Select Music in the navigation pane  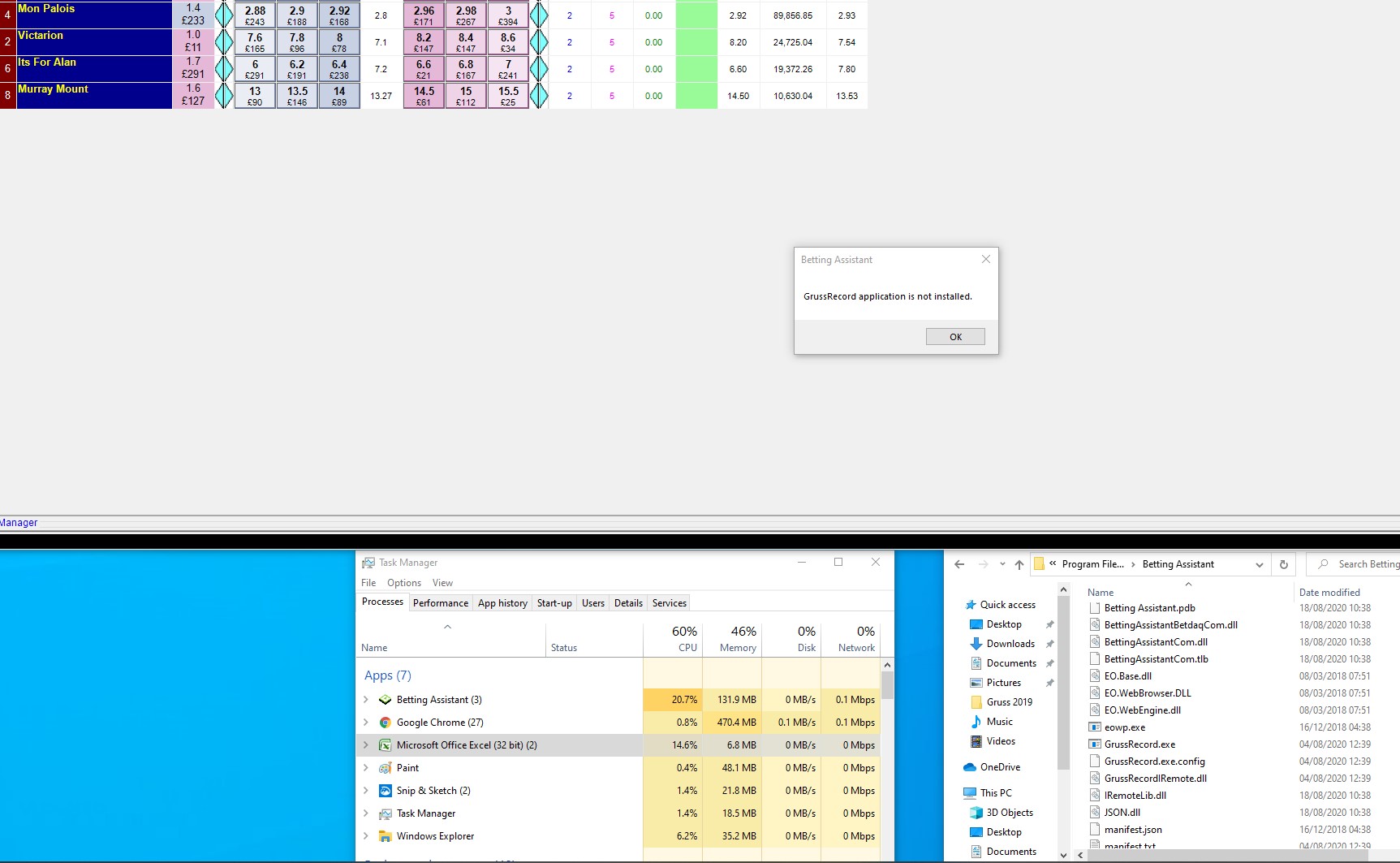click(999, 722)
